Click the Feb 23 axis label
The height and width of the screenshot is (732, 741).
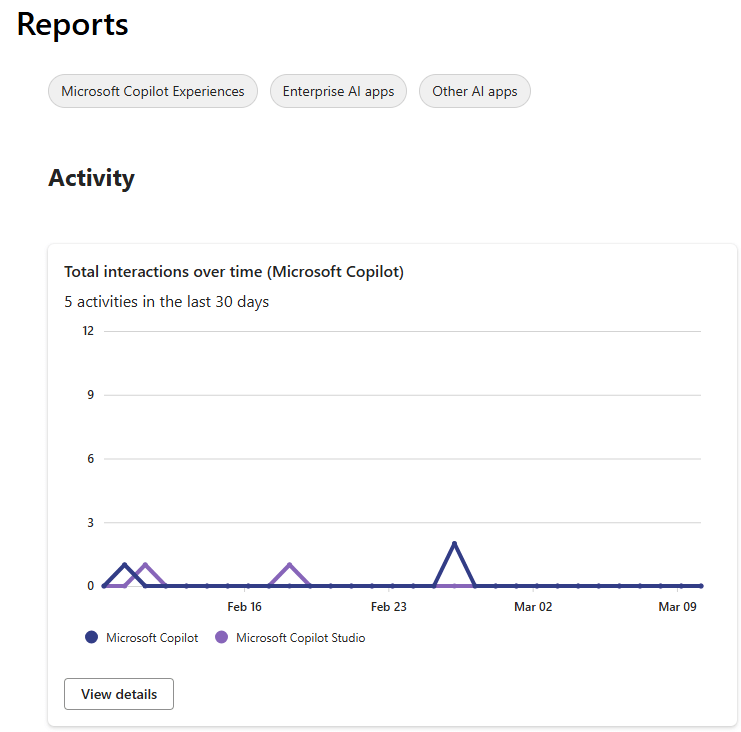pos(388,607)
